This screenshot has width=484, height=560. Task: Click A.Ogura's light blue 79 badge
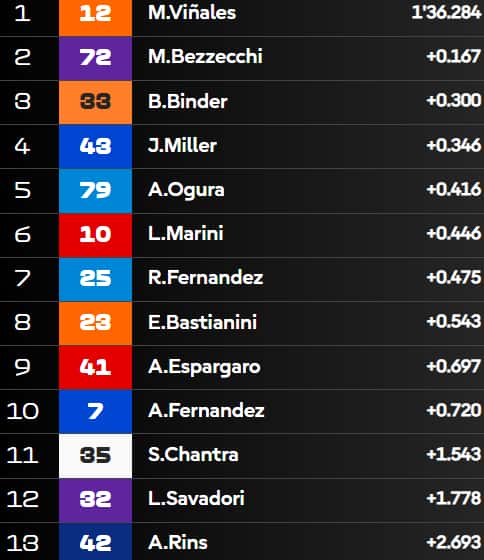tap(95, 190)
